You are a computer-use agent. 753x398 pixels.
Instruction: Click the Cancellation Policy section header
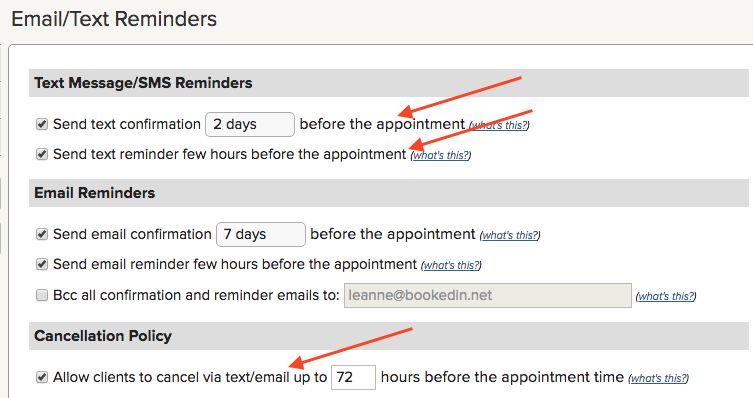tap(103, 336)
